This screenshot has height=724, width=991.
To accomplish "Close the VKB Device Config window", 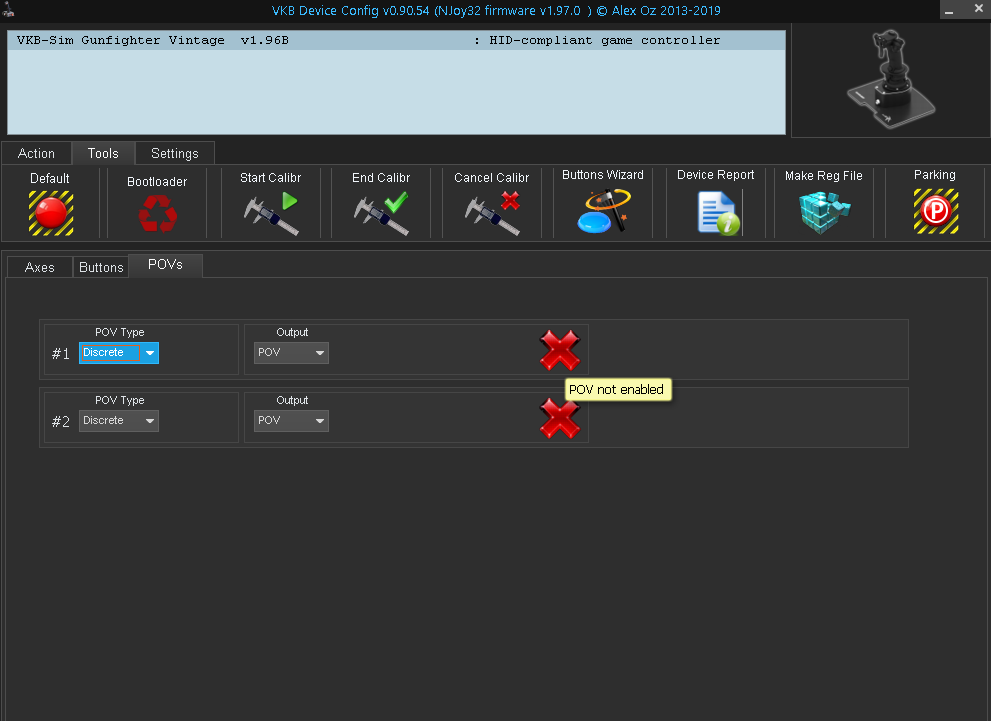I will 978,9.
